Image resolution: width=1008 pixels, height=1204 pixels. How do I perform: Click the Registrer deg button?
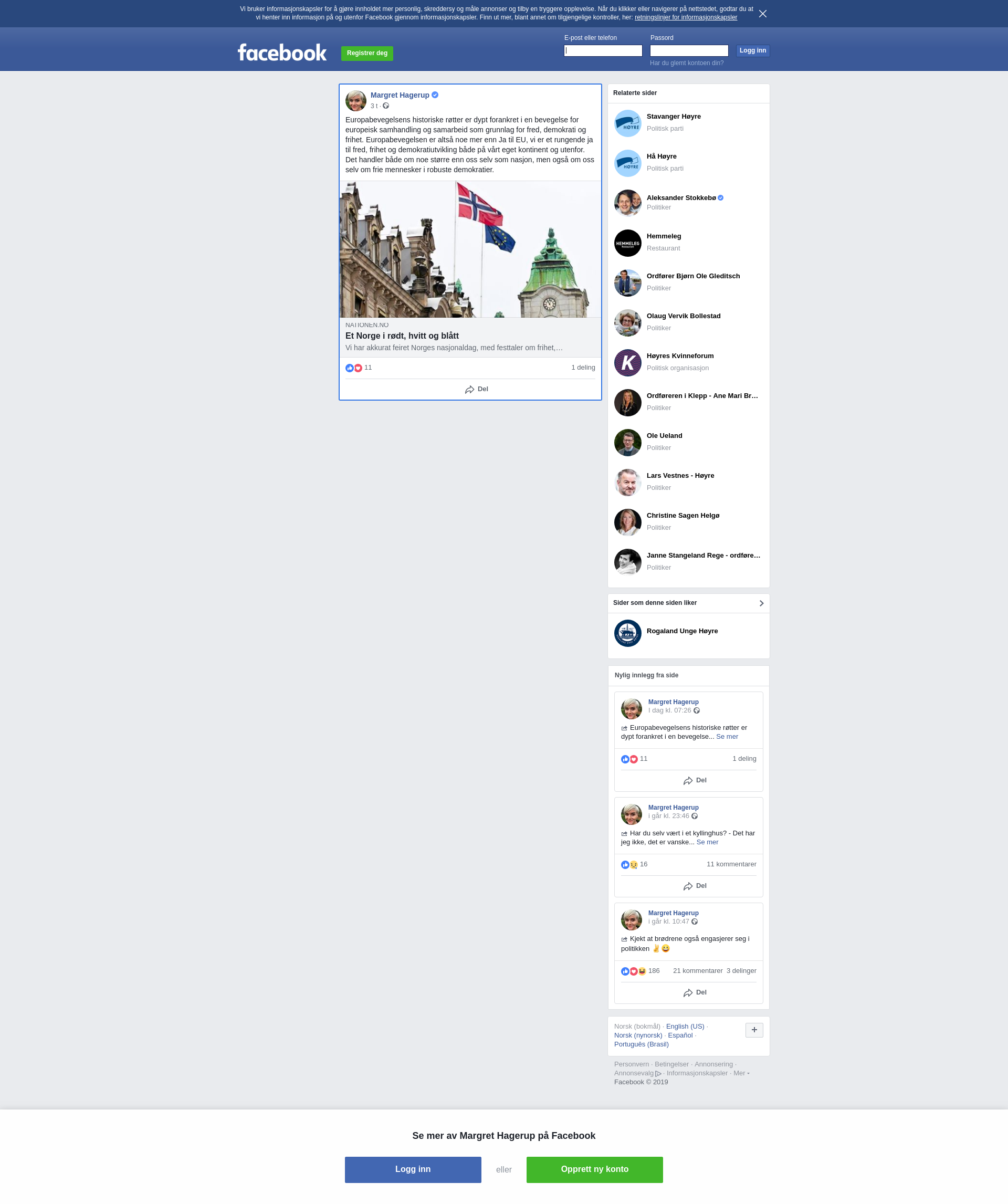point(367,54)
